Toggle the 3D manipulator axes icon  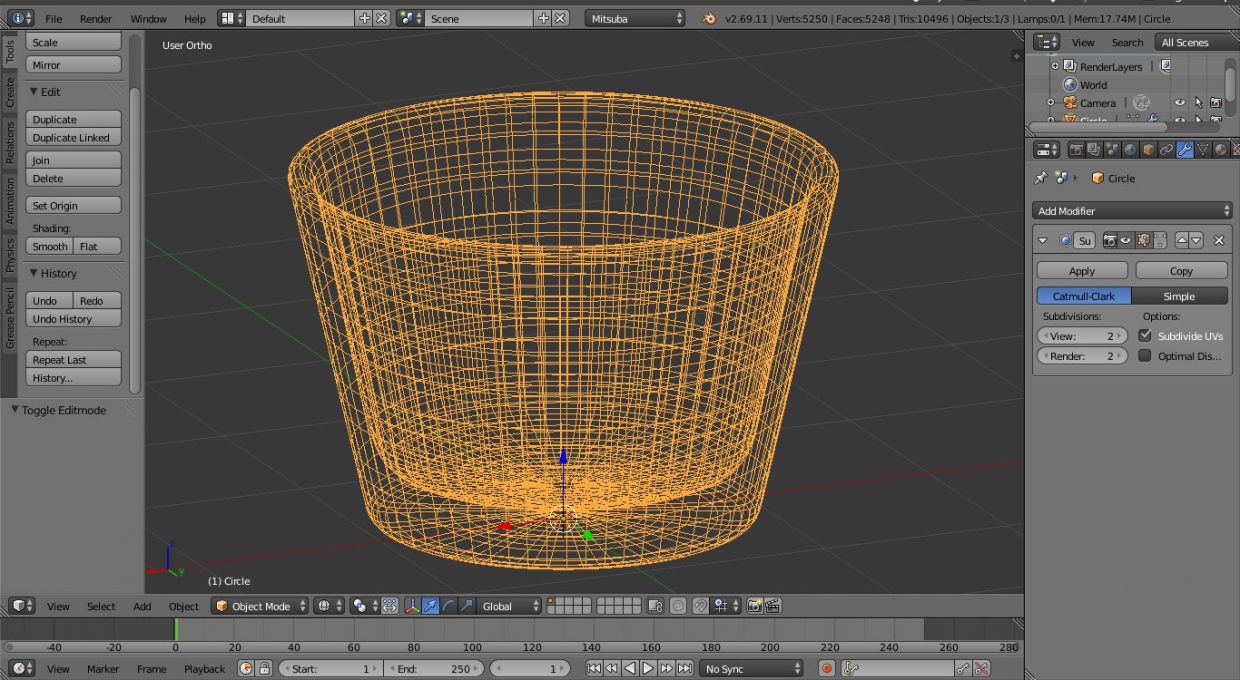412,606
